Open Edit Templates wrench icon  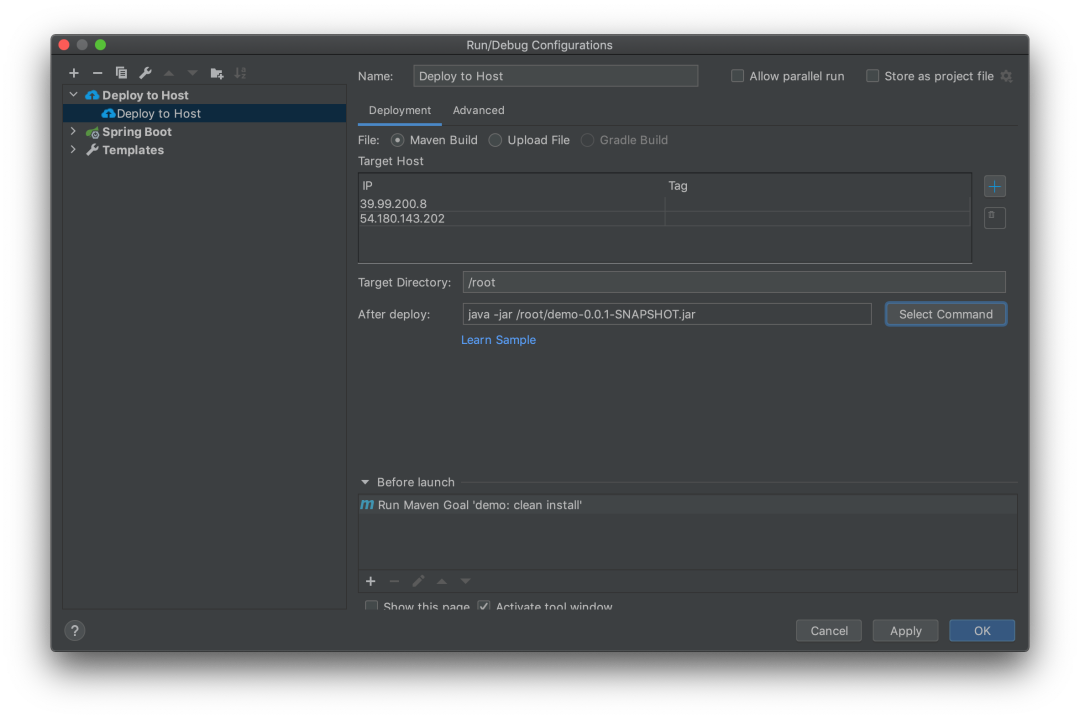click(x=145, y=73)
